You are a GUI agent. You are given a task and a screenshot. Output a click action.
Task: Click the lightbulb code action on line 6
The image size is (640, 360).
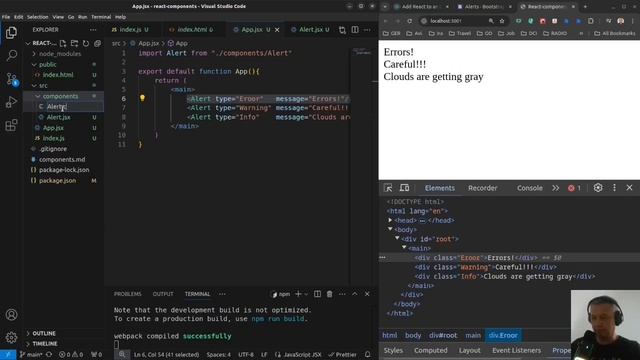[x=142, y=98]
